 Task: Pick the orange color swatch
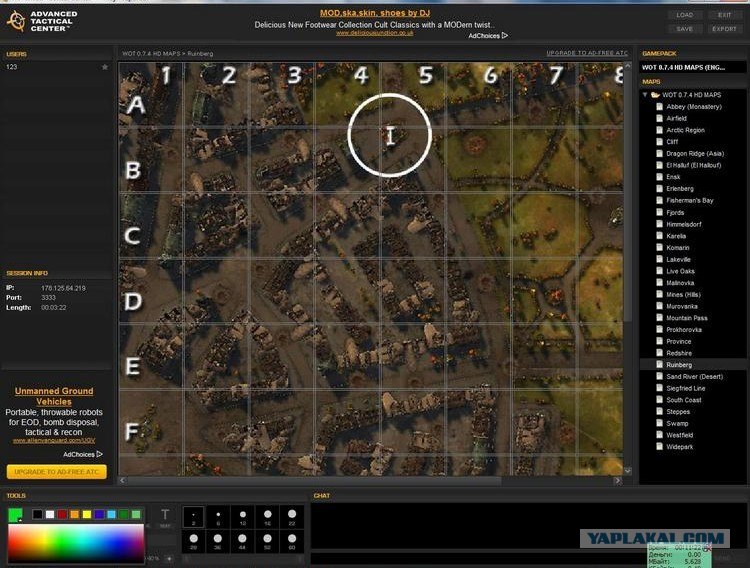click(75, 514)
